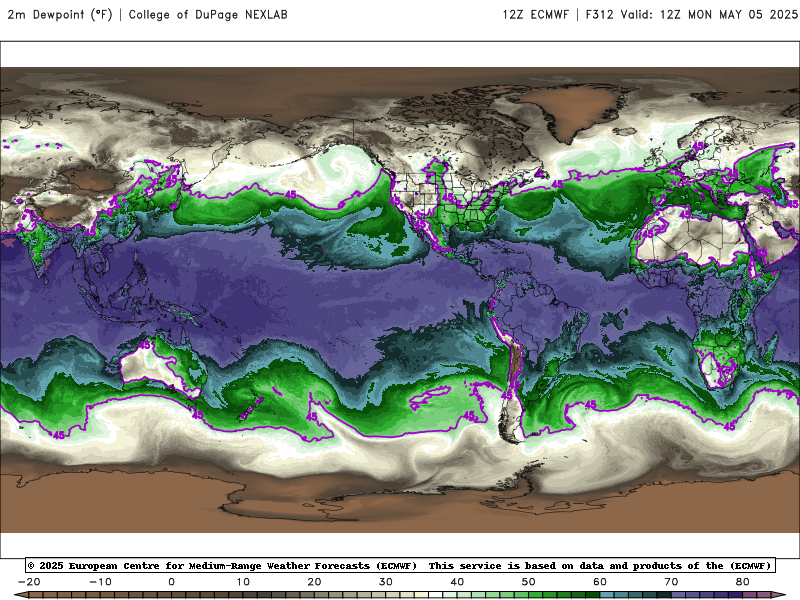
Task: Click the dewpoint color scale bar
Action: click(x=400, y=595)
